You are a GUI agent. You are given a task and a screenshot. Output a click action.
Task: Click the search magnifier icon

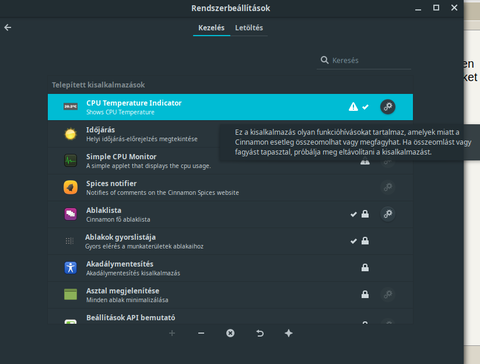324,60
